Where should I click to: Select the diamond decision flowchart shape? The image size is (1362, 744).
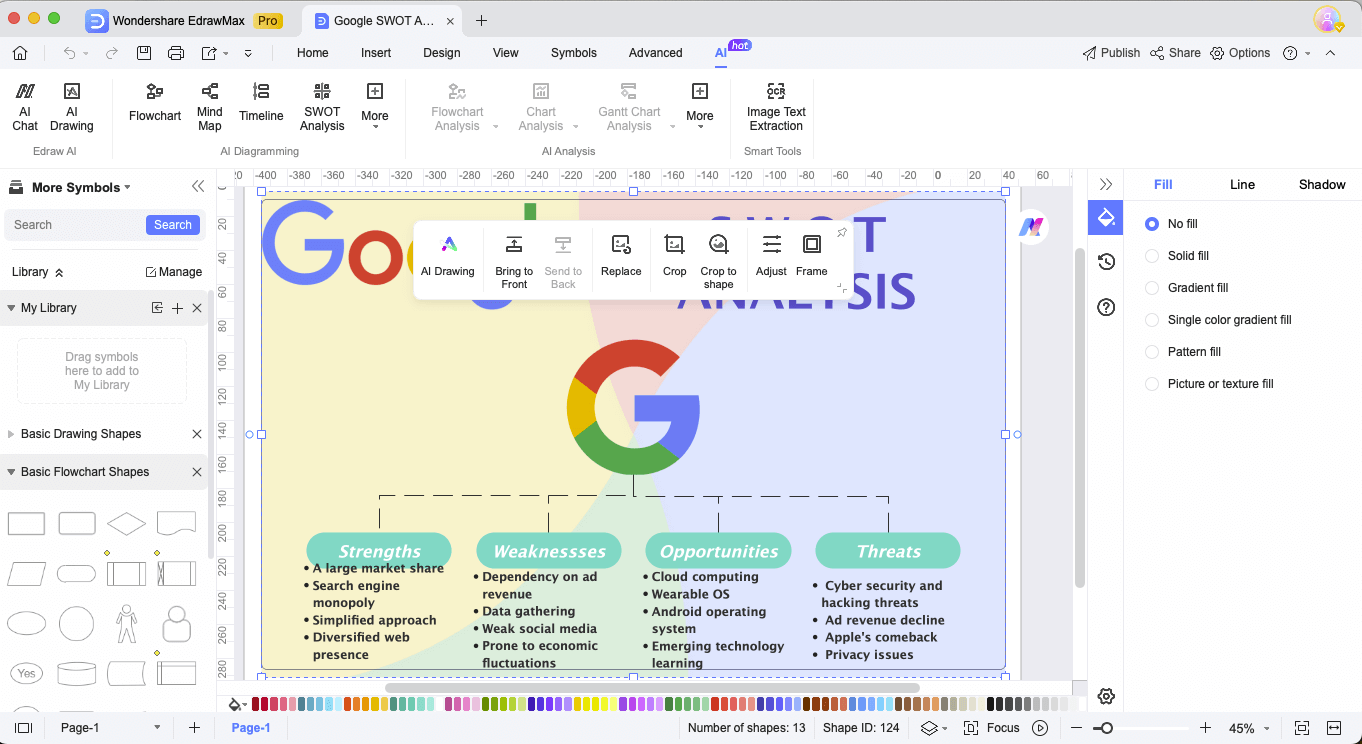(x=126, y=523)
